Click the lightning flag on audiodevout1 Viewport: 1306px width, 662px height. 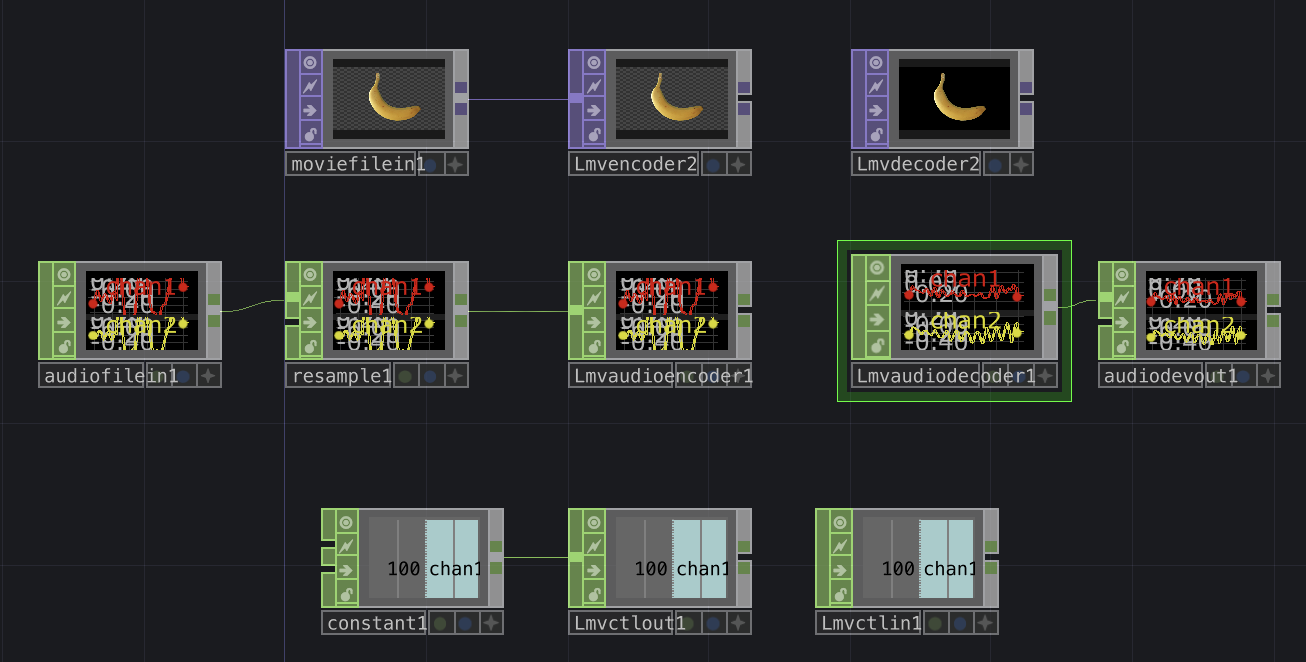1123,298
